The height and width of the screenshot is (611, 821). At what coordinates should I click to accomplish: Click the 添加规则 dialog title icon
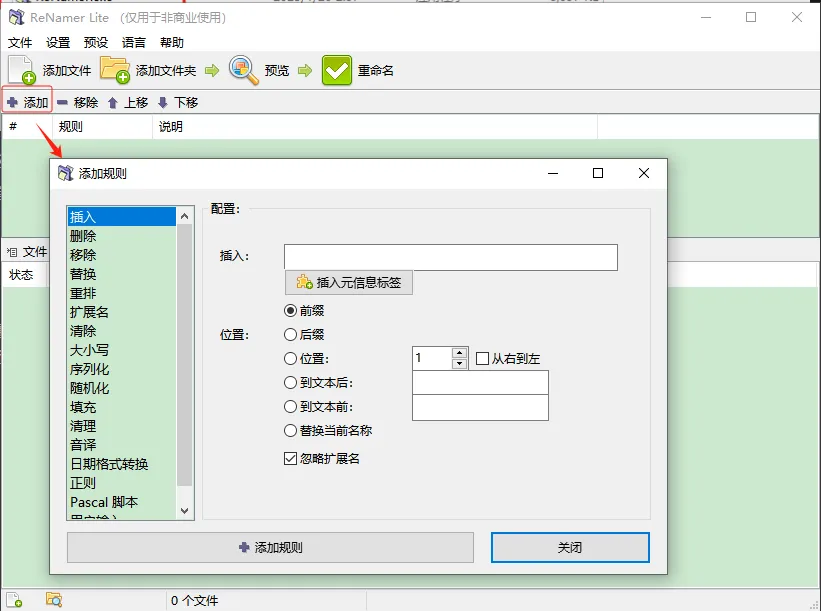pyautogui.click(x=65, y=173)
